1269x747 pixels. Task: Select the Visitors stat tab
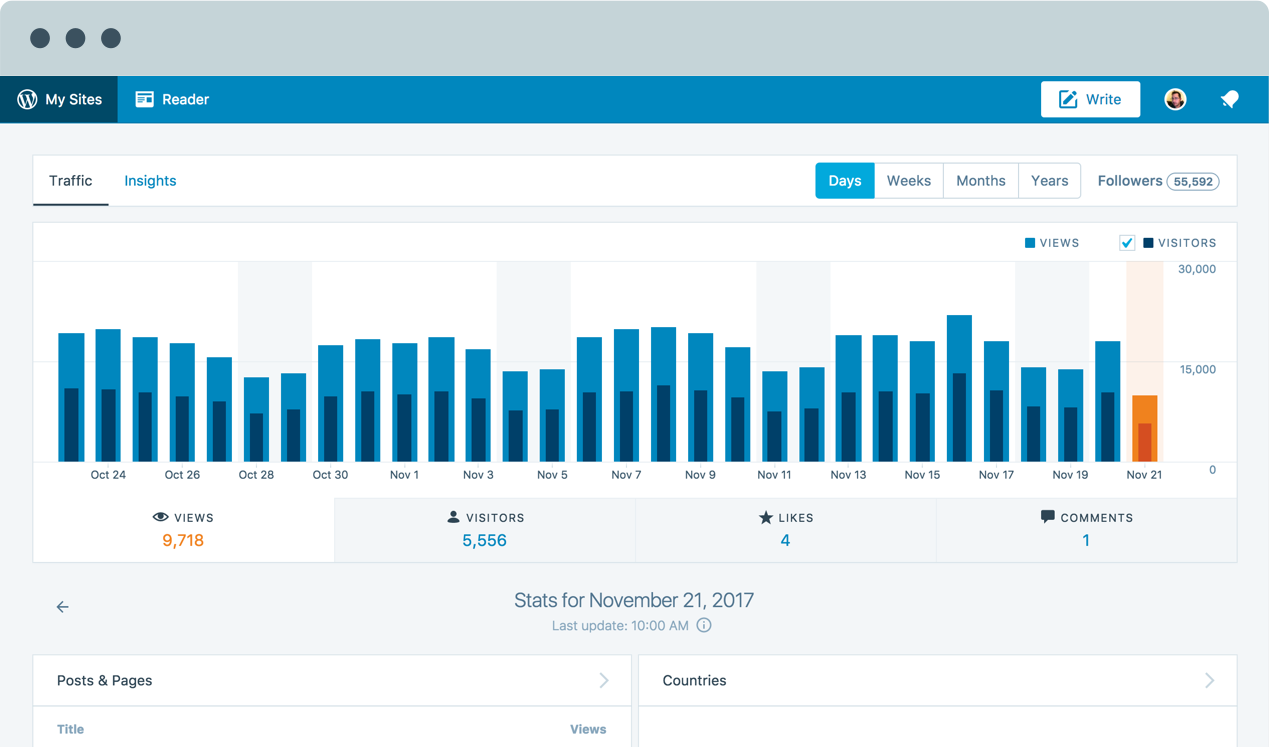[x=485, y=530]
